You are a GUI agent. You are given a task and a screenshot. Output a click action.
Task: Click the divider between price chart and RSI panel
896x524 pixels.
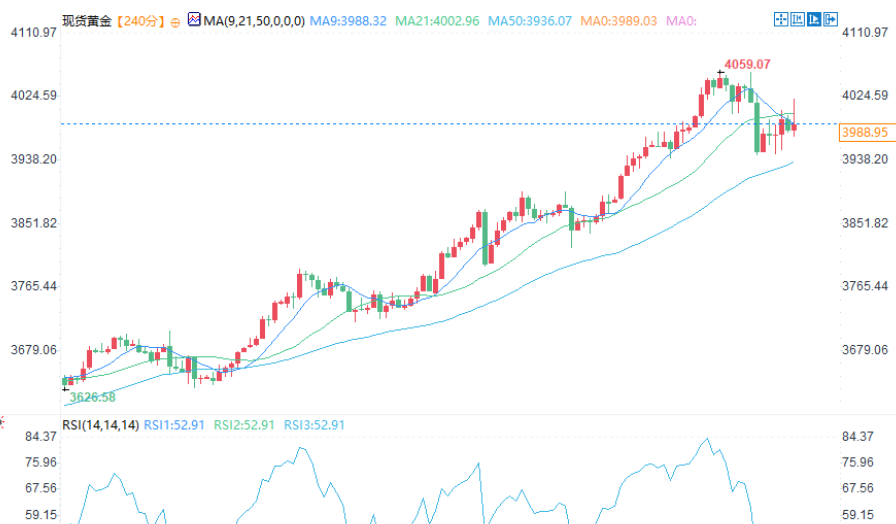coord(448,415)
